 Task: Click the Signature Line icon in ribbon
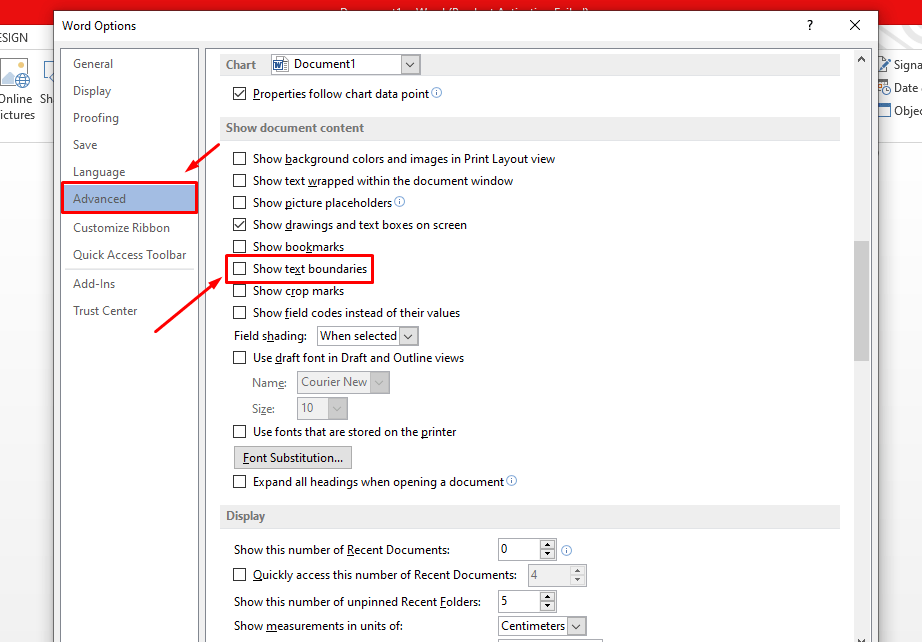pos(886,65)
